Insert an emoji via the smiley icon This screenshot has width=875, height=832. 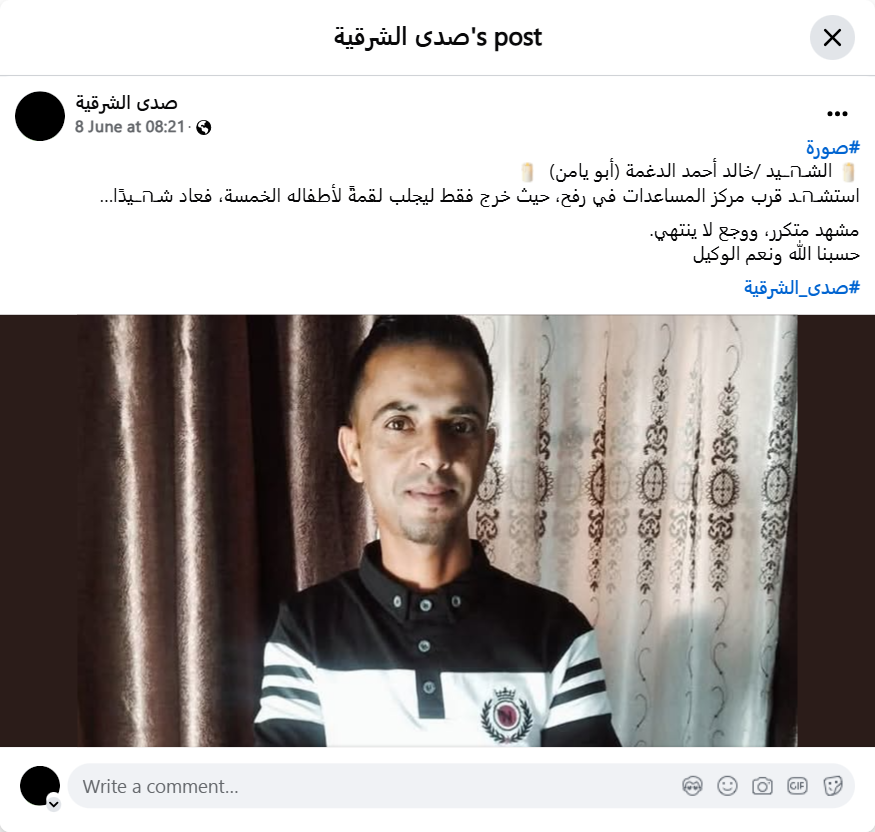727,786
